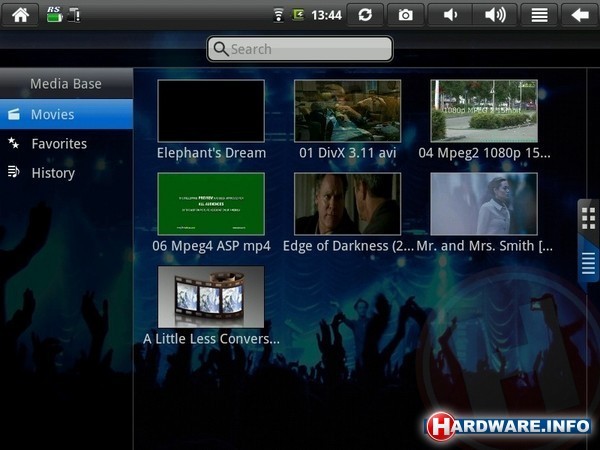Open Elephant's Dream thumbnail
The height and width of the screenshot is (450, 600).
[211, 111]
